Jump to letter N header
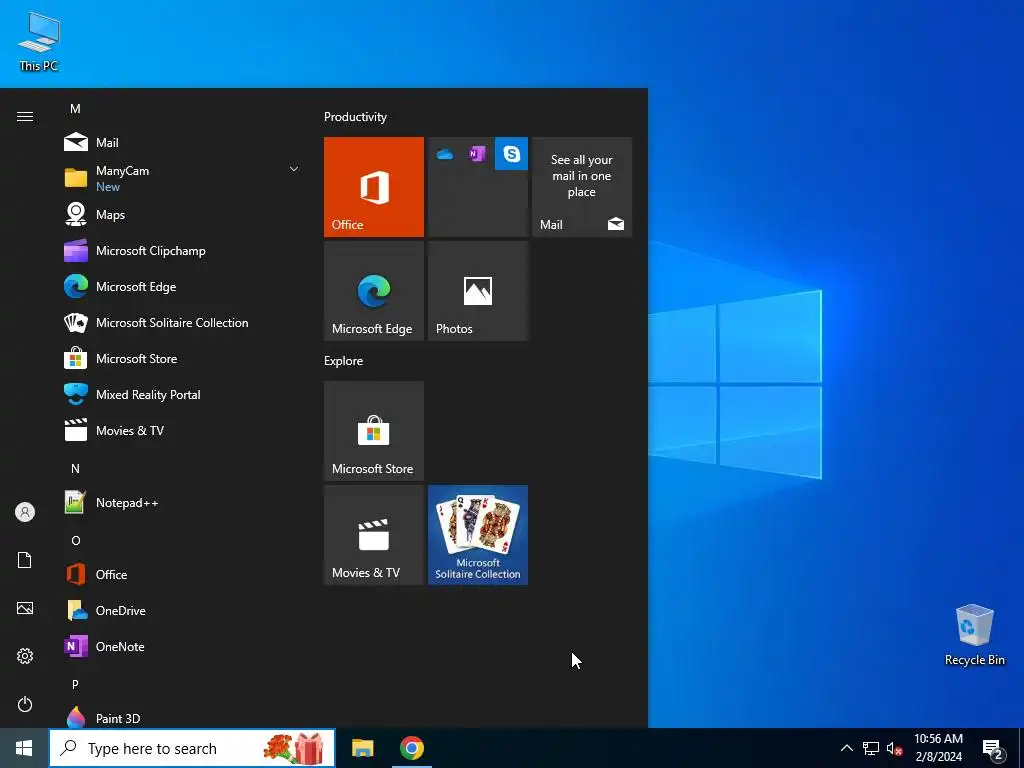Screen dimensions: 1024x768 [75, 468]
